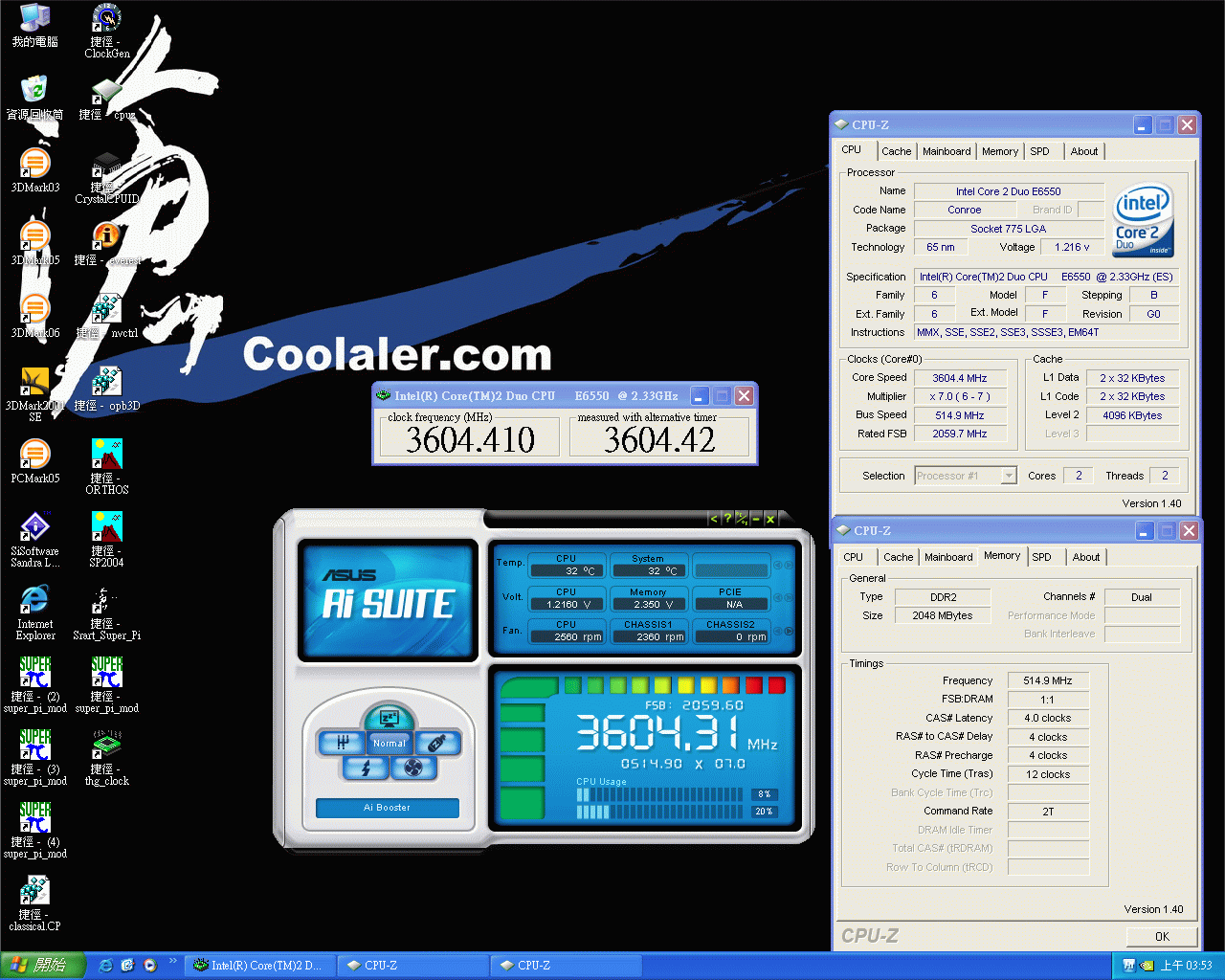Viewport: 1225px width, 980px height.
Task: Launch the Srart_Super_Pi shortcut
Action: (106, 612)
